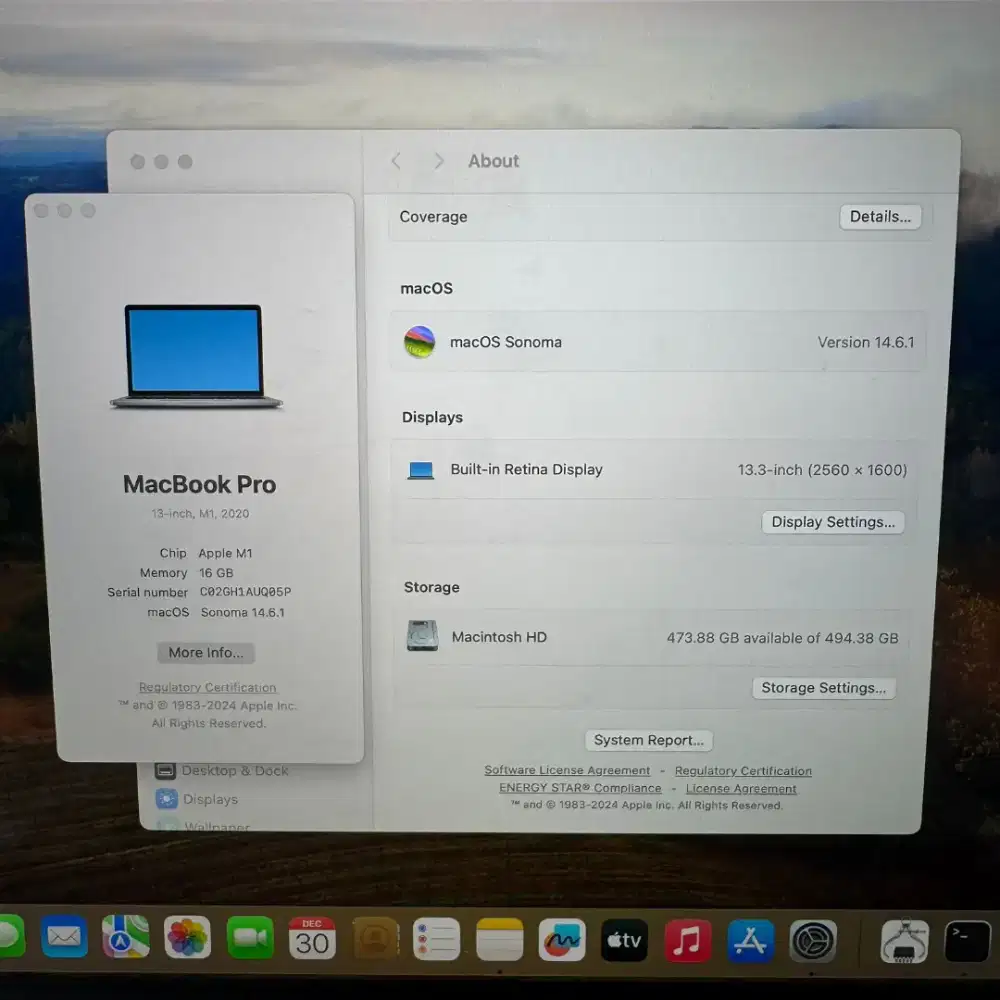Screen dimensions: 1000x1000
Task: Open Display Settings
Action: tap(833, 521)
